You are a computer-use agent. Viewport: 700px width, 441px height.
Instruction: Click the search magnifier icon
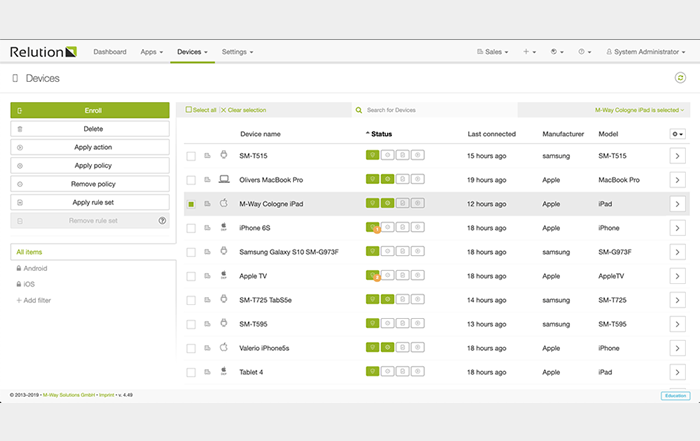pos(358,110)
